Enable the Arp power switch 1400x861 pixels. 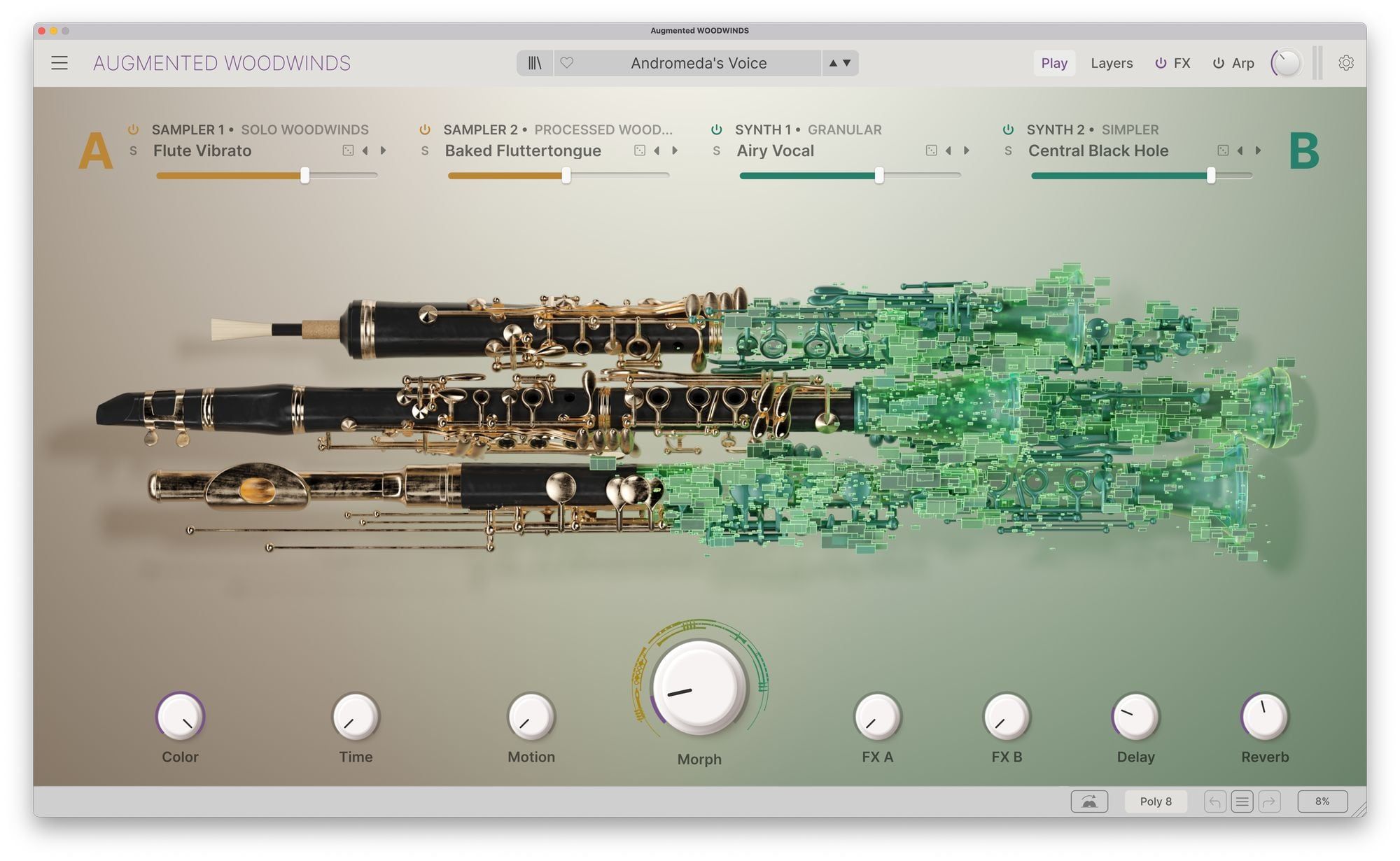pyautogui.click(x=1219, y=63)
